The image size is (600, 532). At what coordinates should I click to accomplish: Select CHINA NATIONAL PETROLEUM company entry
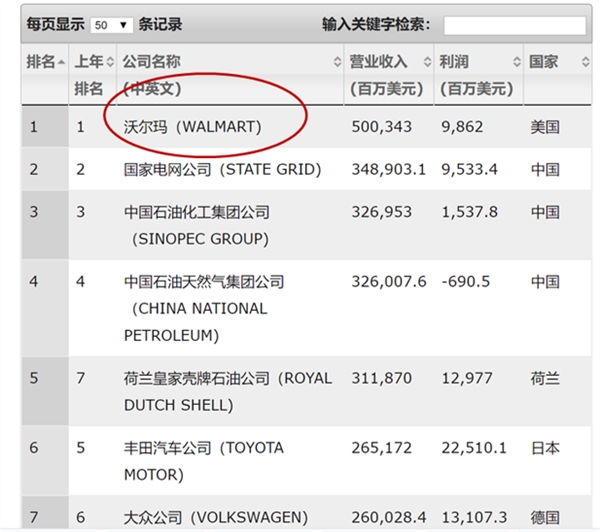(200, 308)
